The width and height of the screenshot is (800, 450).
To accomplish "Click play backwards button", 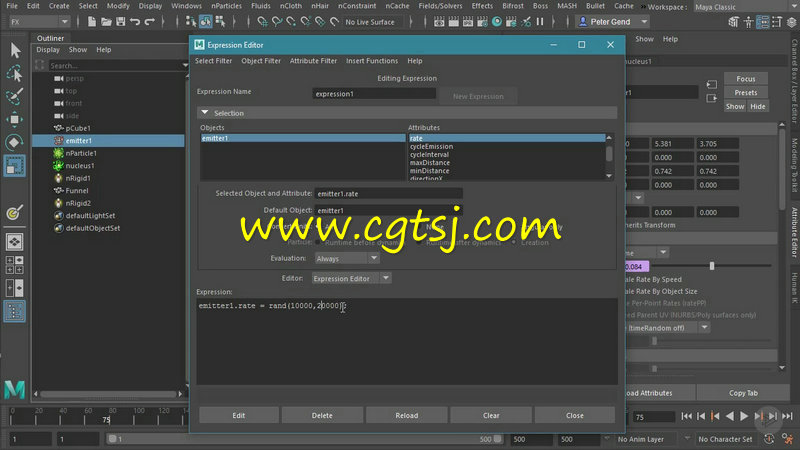I will [730, 416].
